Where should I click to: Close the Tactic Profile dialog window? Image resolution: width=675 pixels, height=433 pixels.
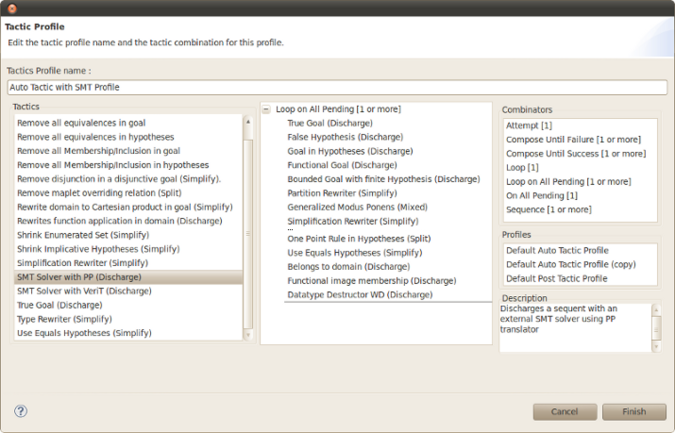tap(12, 8)
